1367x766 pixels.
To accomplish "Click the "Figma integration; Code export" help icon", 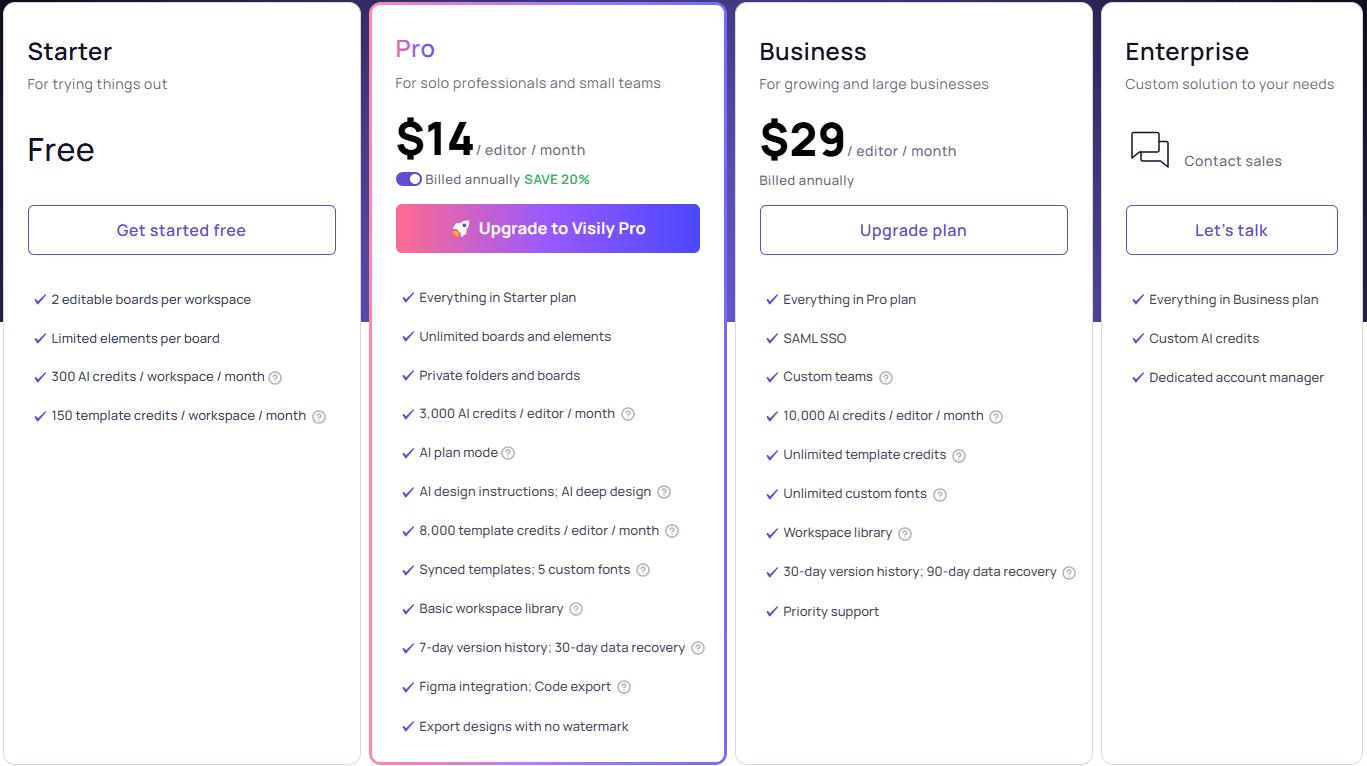I will pyautogui.click(x=623, y=687).
